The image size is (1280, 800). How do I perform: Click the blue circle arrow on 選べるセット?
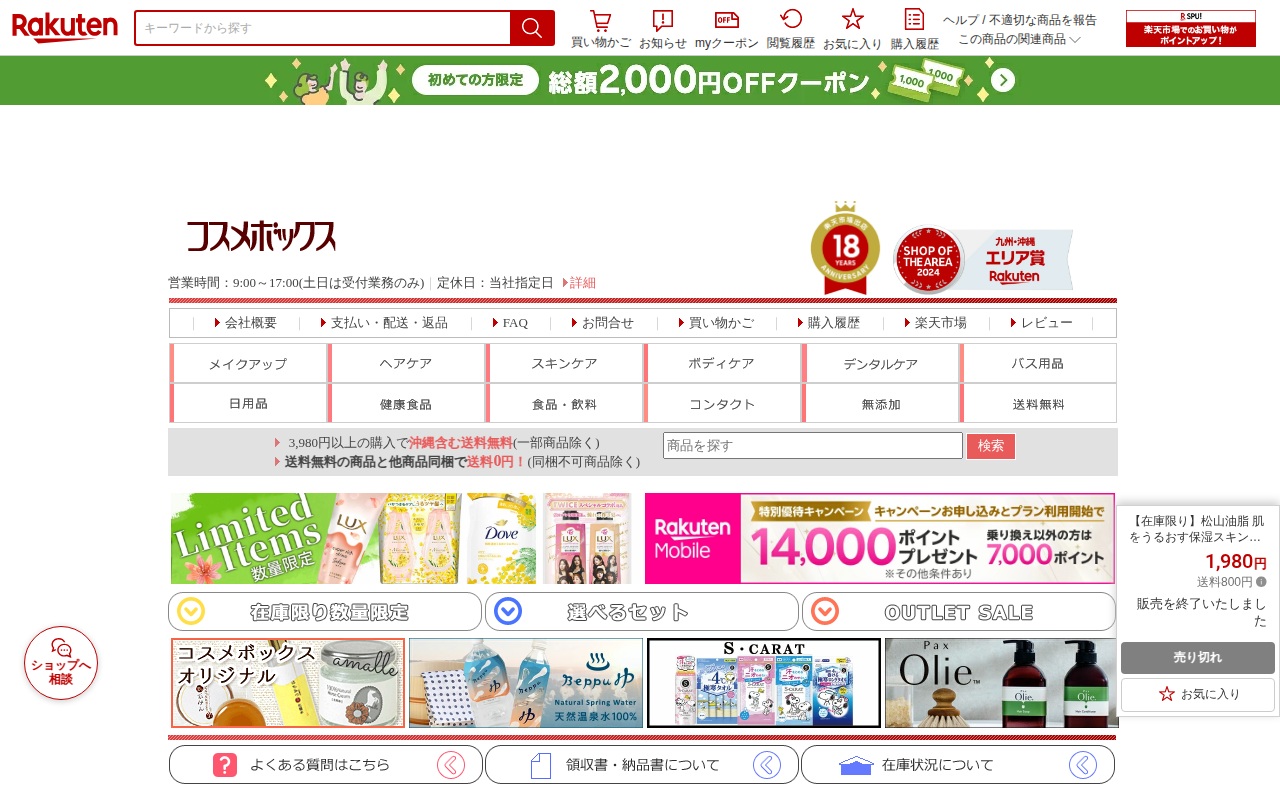pos(508,611)
